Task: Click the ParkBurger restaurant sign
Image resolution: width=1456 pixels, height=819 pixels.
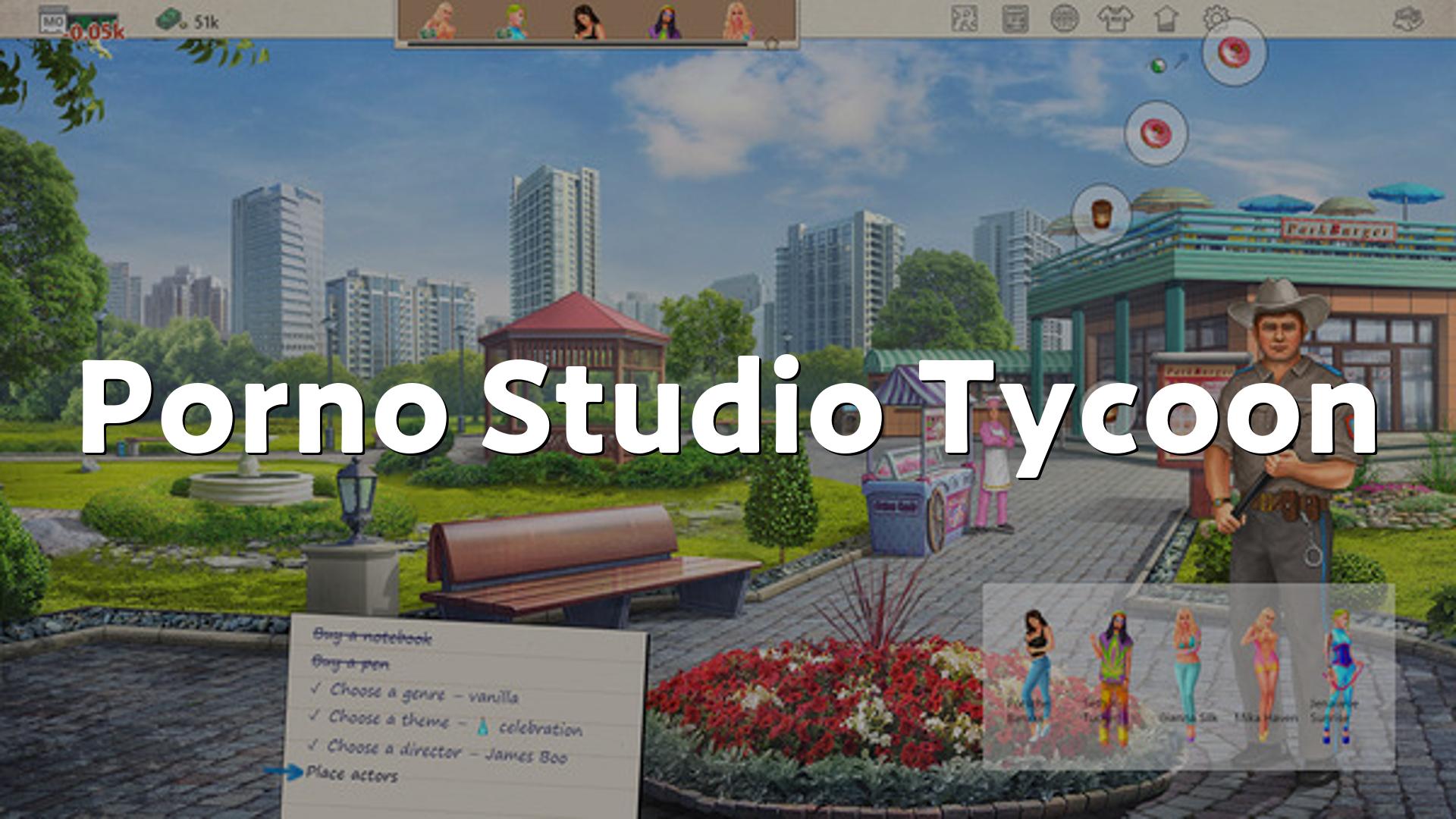Action: tap(1338, 231)
